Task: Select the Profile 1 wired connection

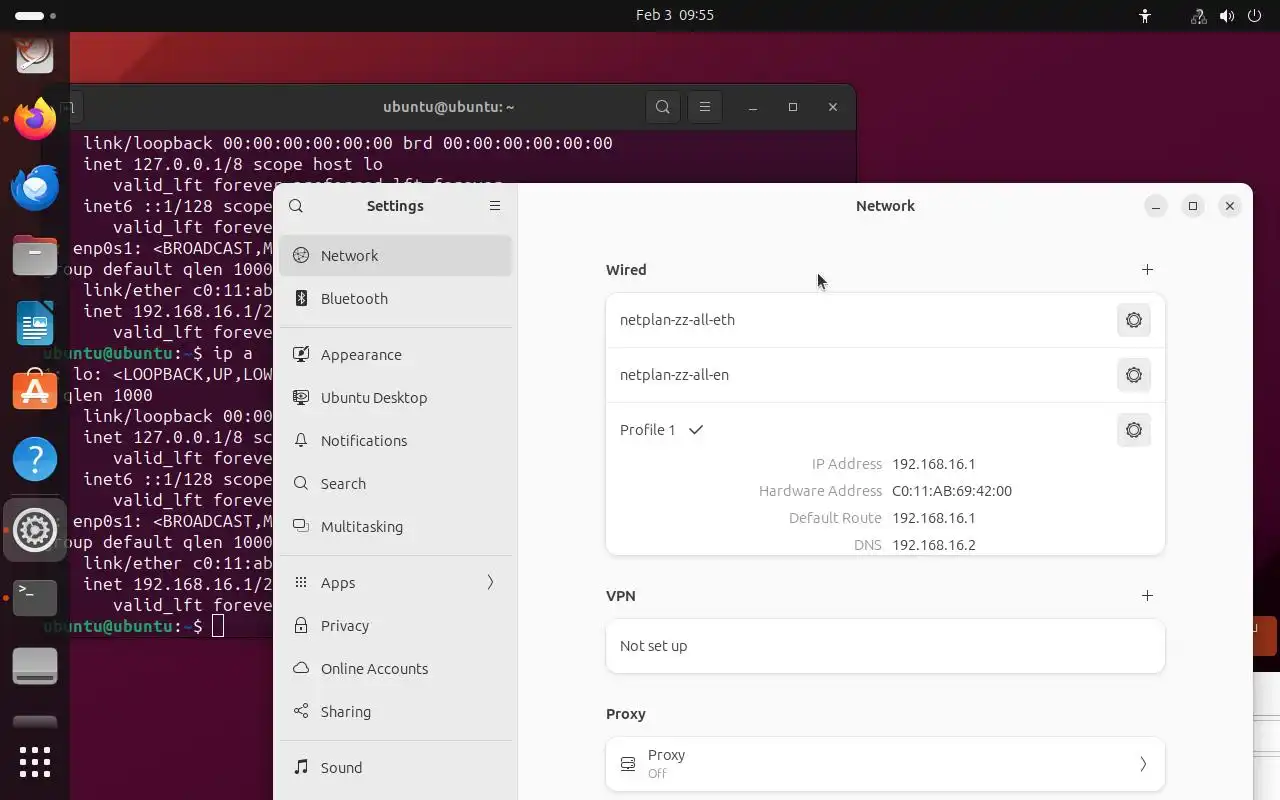Action: pyautogui.click(x=647, y=430)
